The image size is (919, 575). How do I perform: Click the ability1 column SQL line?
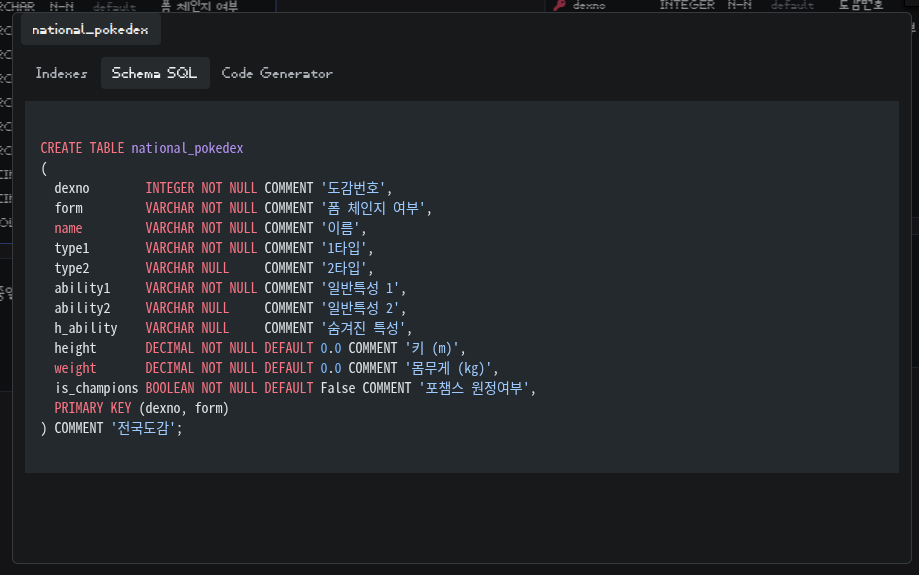[x=230, y=288]
